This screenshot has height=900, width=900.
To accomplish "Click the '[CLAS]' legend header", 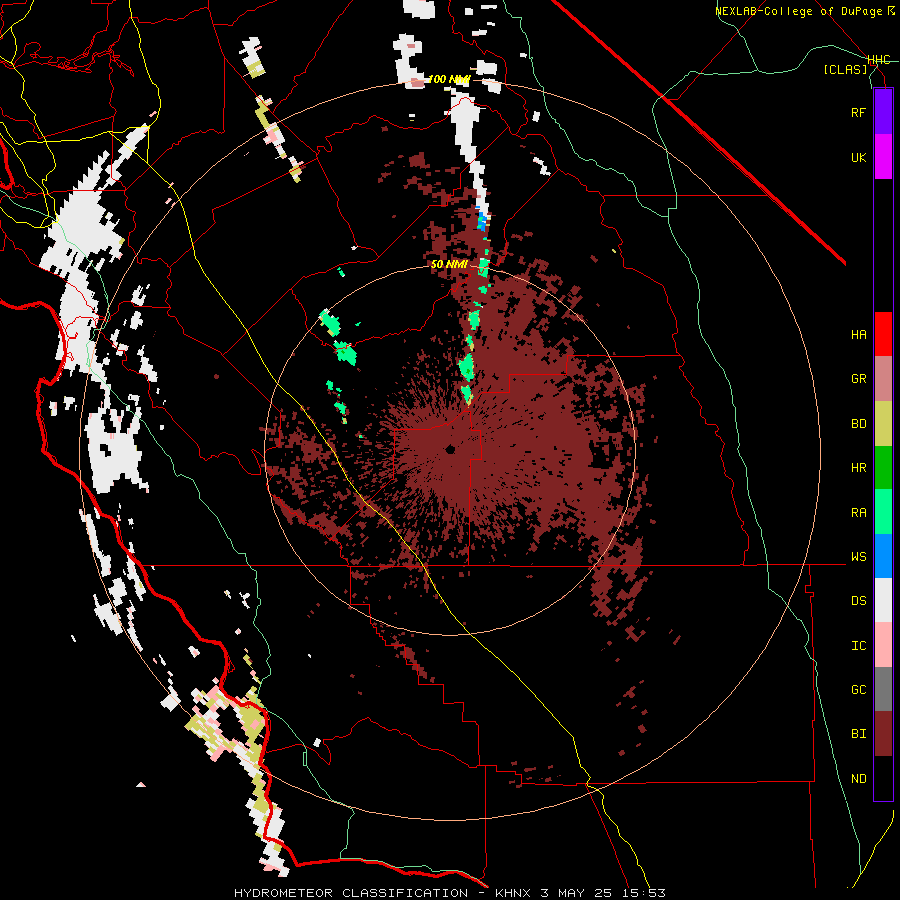I will (845, 69).
